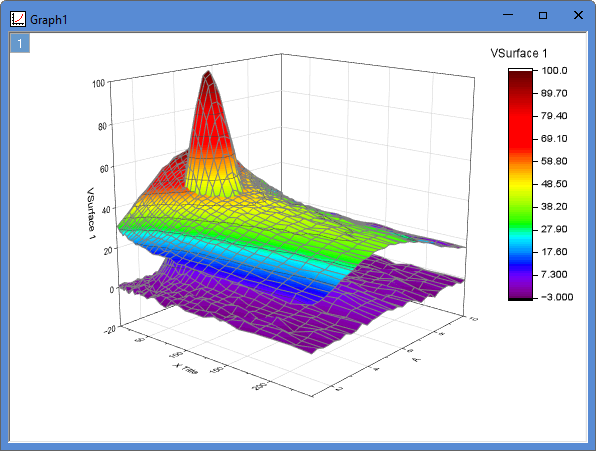Click the color scale bar
Viewport: 596px width, 451px height.
pyautogui.click(x=520, y=185)
